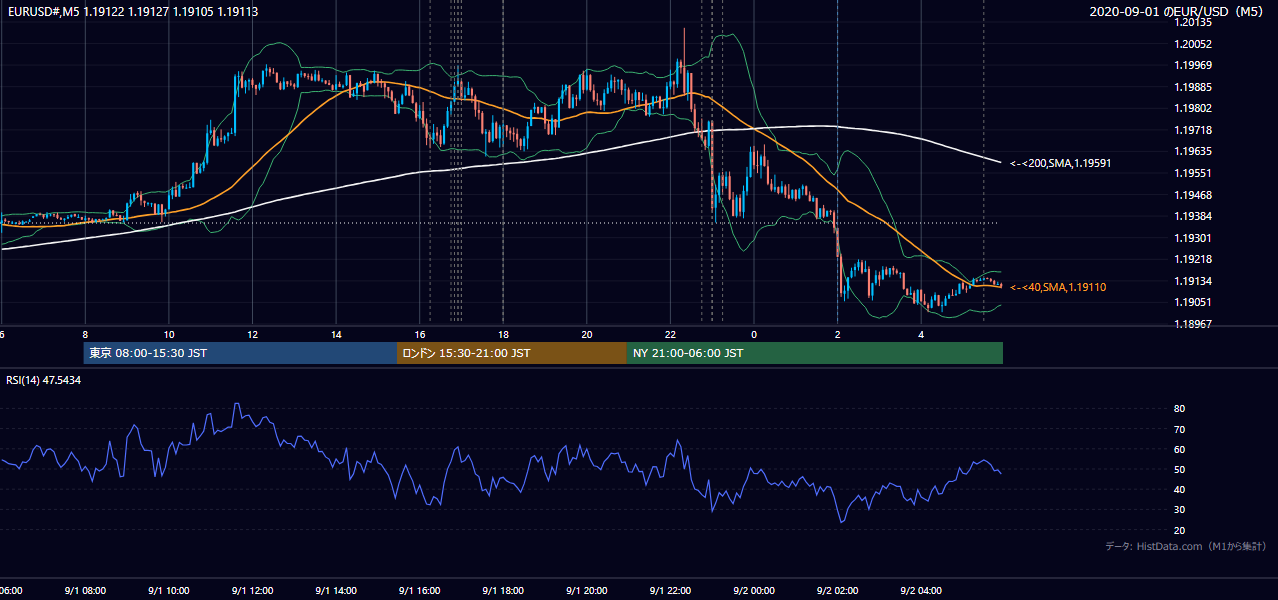Click price level 1.19885 on the price axis
Image resolution: width=1278 pixels, height=600 pixels.
pos(1193,87)
